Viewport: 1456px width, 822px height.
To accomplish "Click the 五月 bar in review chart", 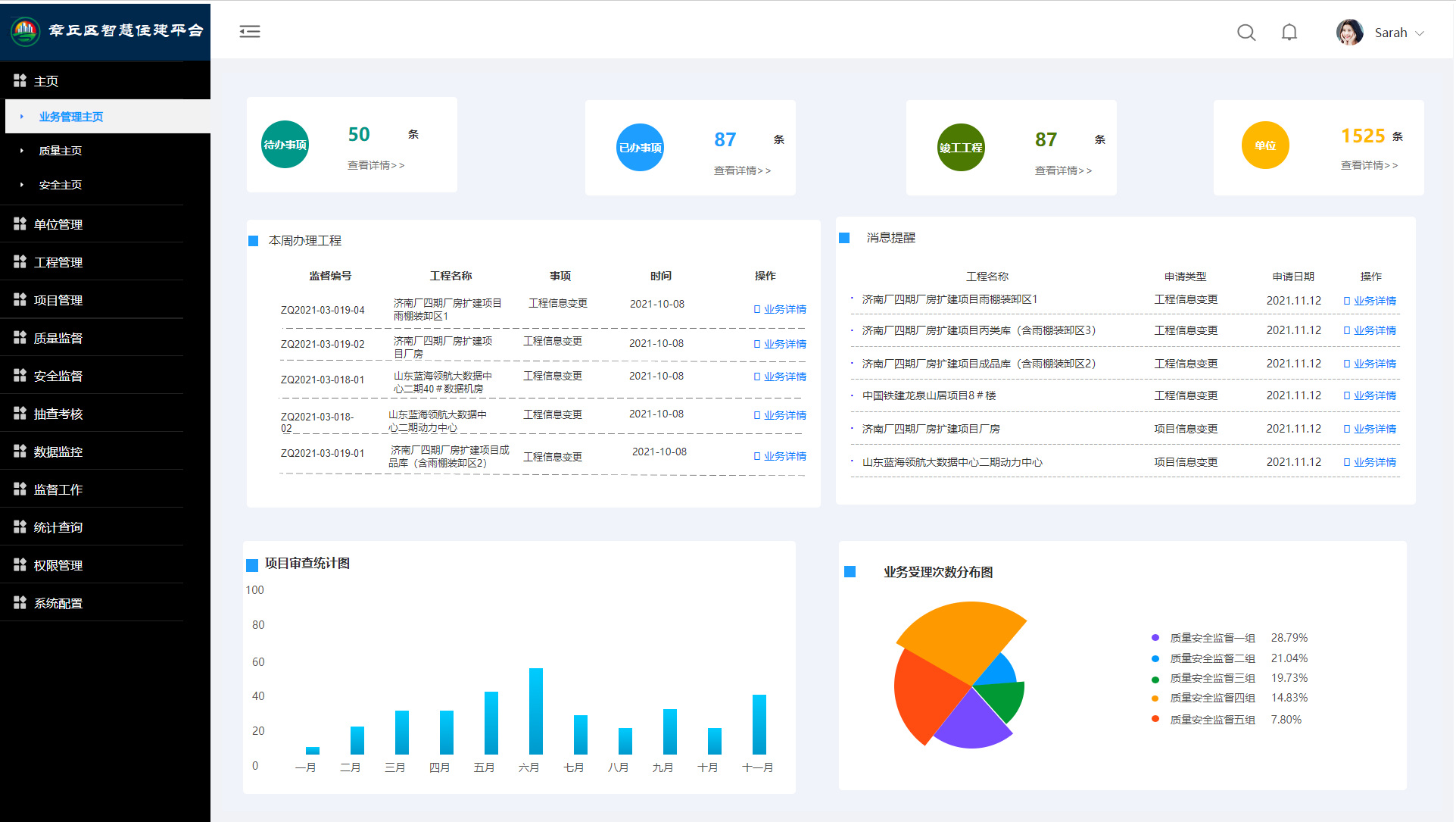I will coord(491,723).
